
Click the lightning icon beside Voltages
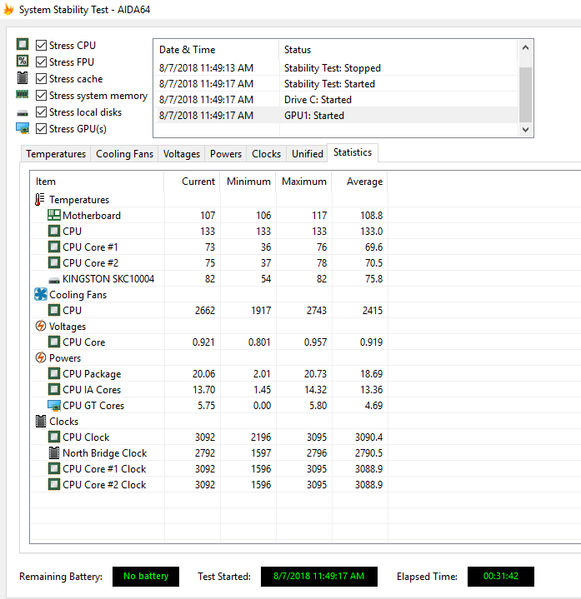[x=40, y=326]
